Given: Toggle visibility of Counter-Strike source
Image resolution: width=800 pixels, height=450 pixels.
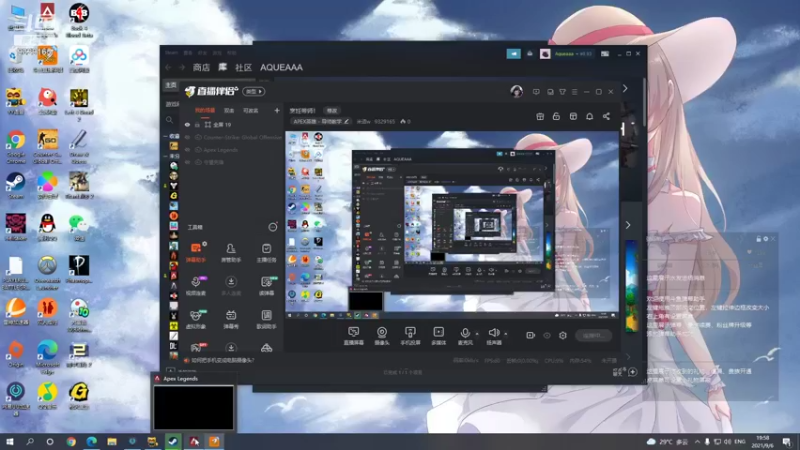Looking at the screenshot, I should click(x=187, y=137).
